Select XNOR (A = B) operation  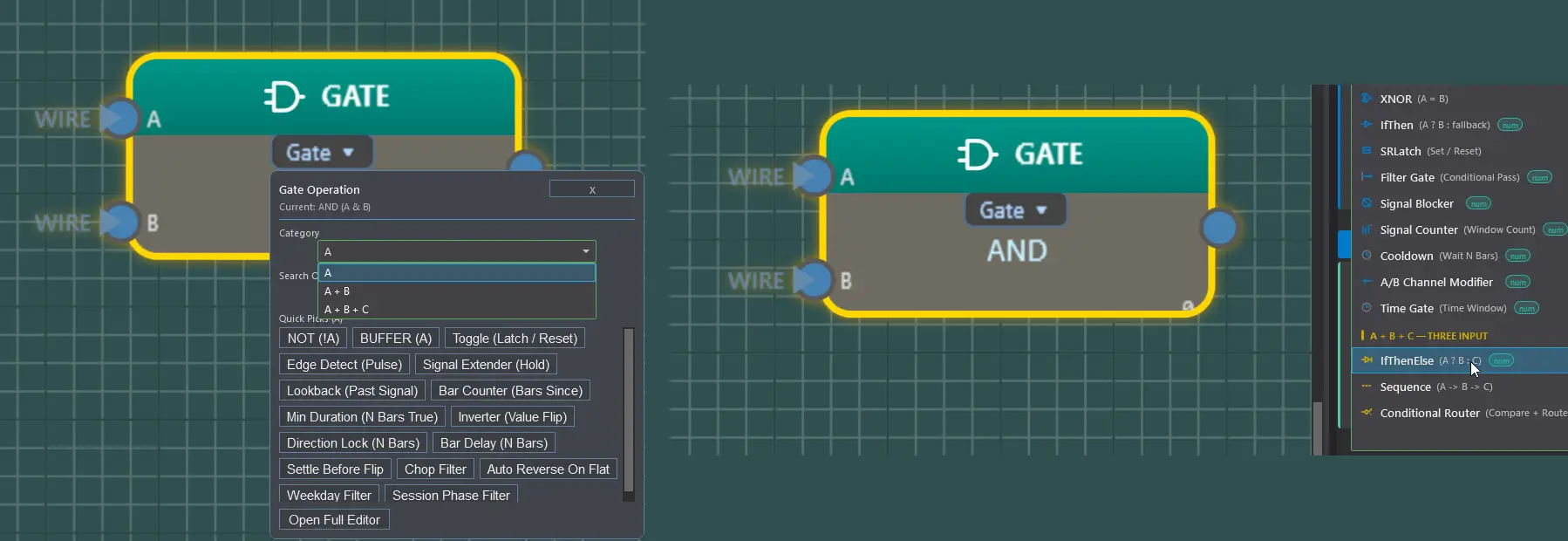(1459, 99)
